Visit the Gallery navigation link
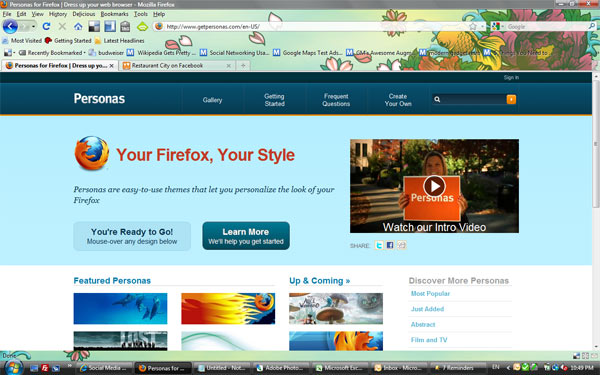600x375 pixels. pyautogui.click(x=212, y=100)
